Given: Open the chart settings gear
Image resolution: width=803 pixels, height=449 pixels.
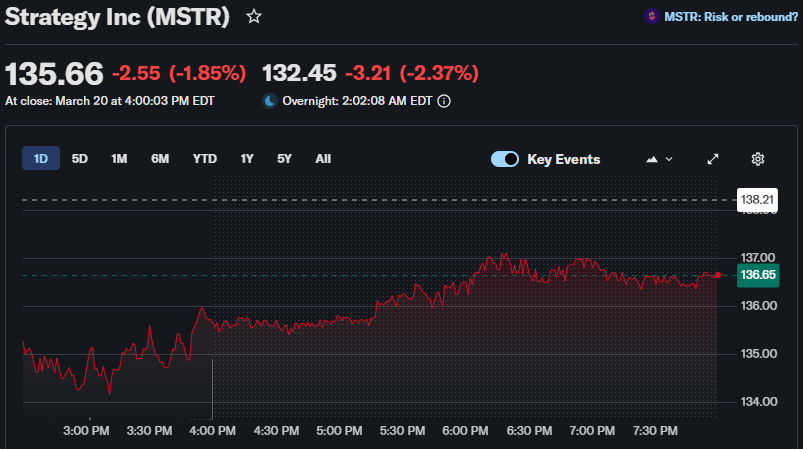Looking at the screenshot, I should click(758, 159).
